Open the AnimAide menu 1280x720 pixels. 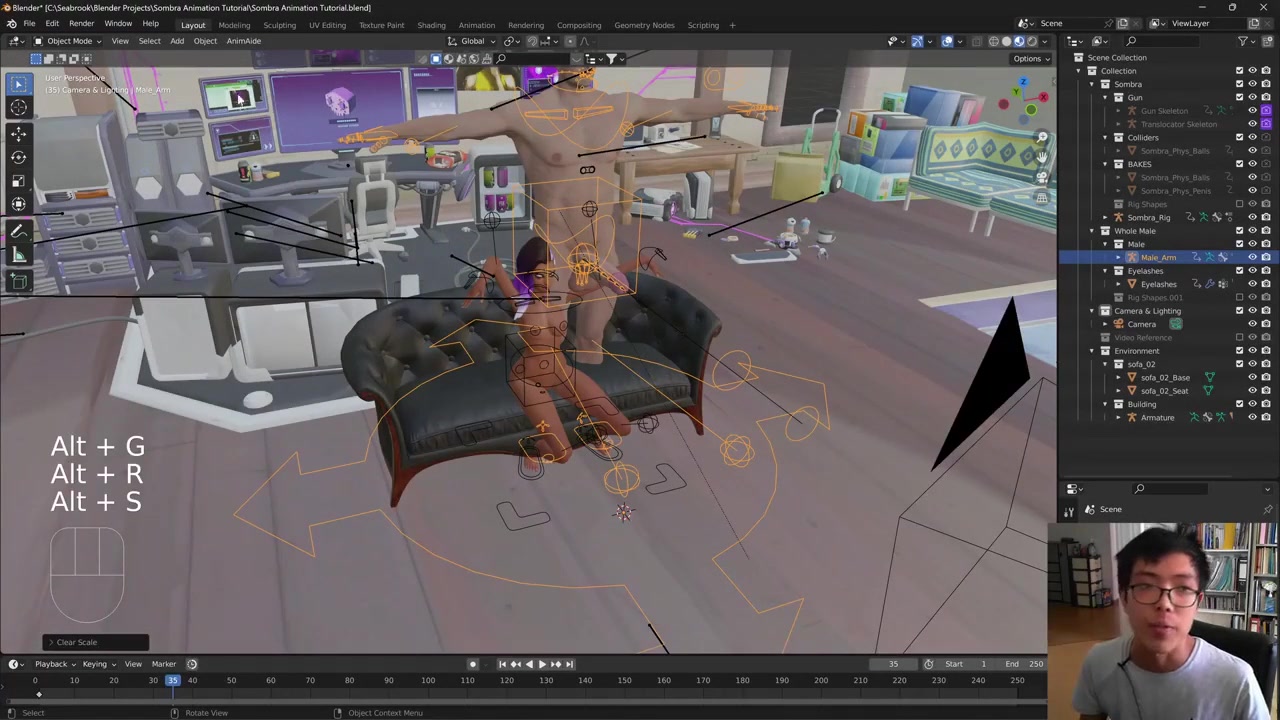tap(243, 41)
